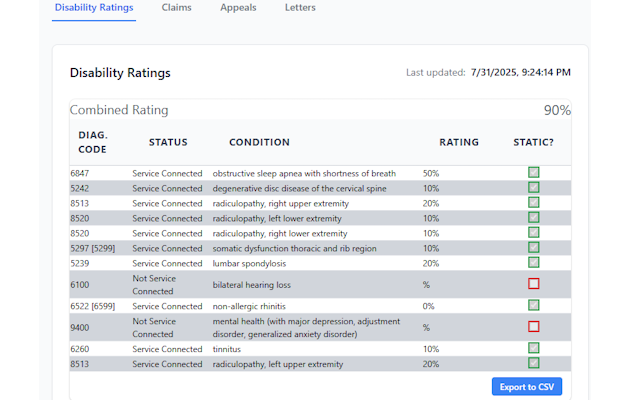Viewport: 640px width, 400px height.
Task: Click condition 'degenerative disc disease of the cervical spine'
Action: coord(299,189)
